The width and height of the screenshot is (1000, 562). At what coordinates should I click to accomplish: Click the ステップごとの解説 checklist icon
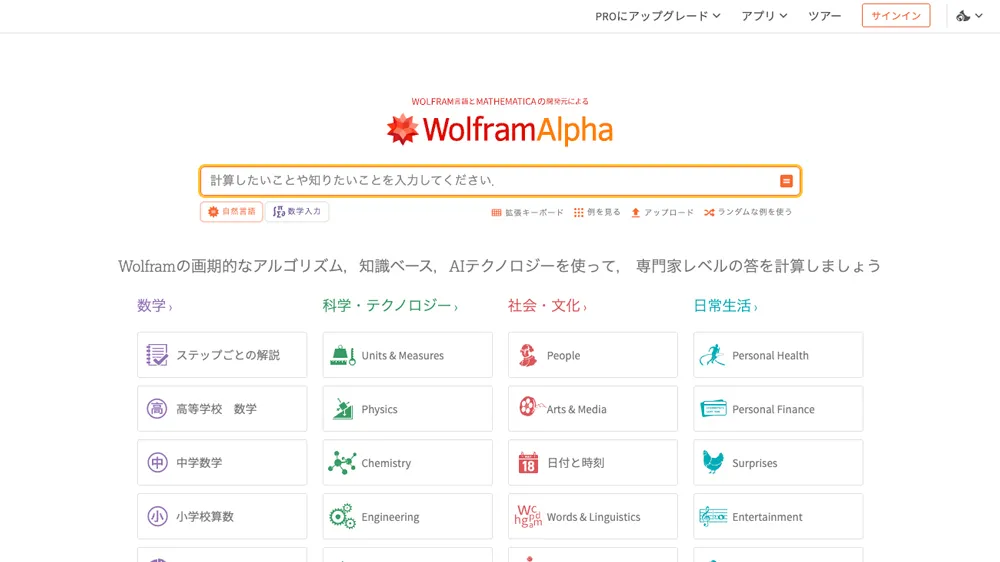click(157, 355)
